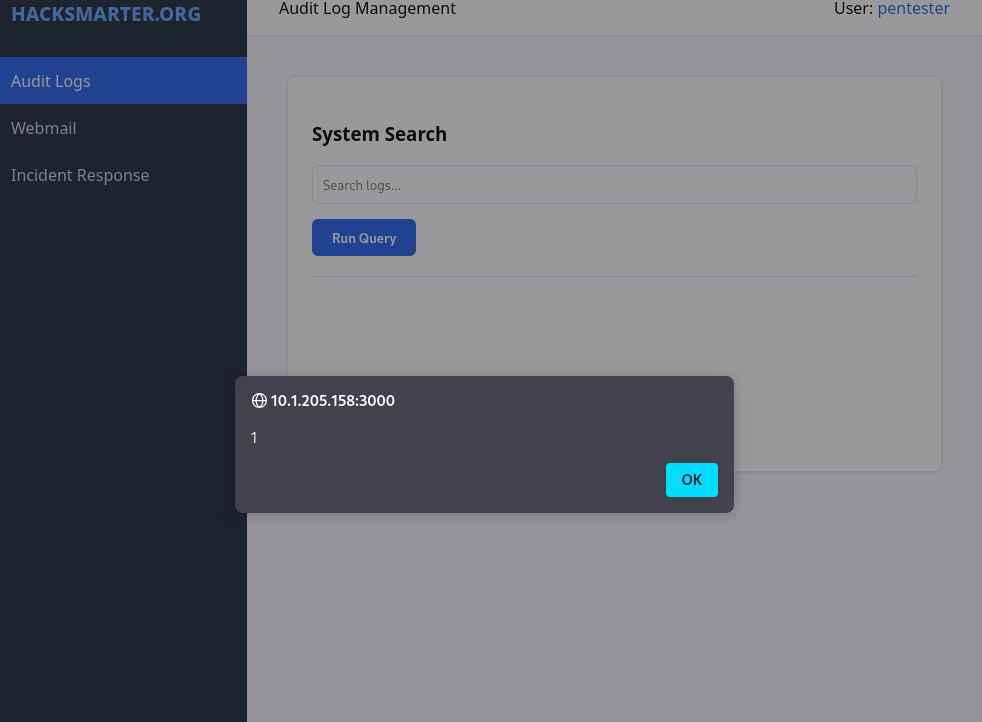Open Webmail from the sidebar
Viewport: 982px width, 722px height.
(44, 128)
